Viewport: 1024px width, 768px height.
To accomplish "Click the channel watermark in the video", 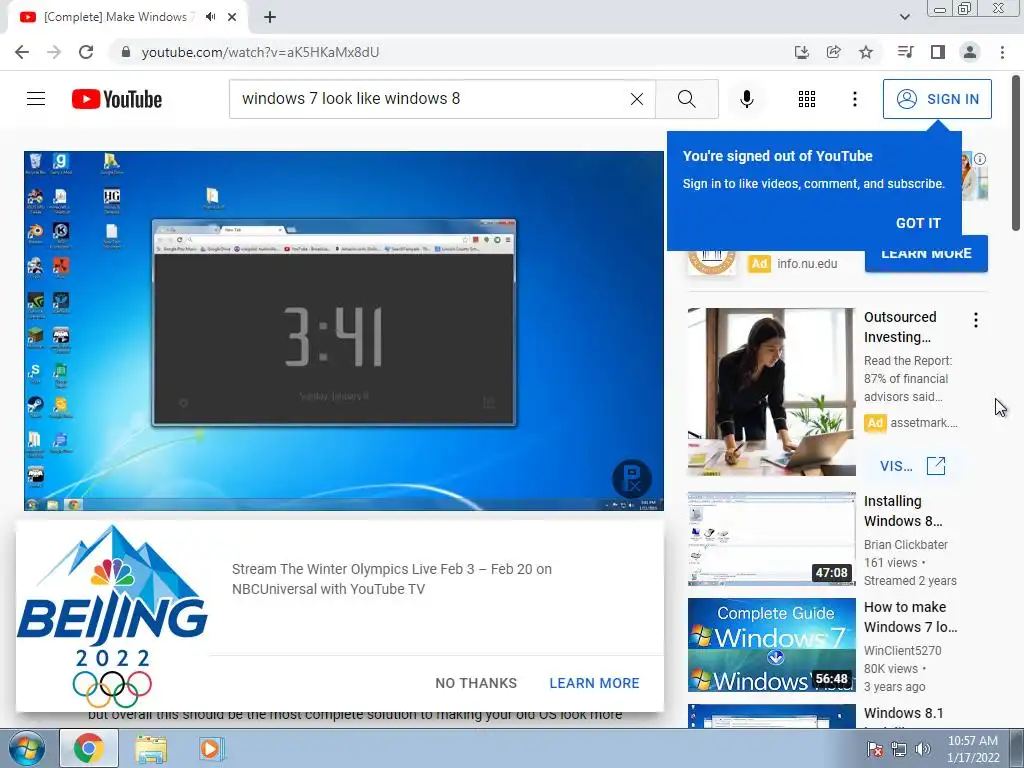I will (x=632, y=478).
